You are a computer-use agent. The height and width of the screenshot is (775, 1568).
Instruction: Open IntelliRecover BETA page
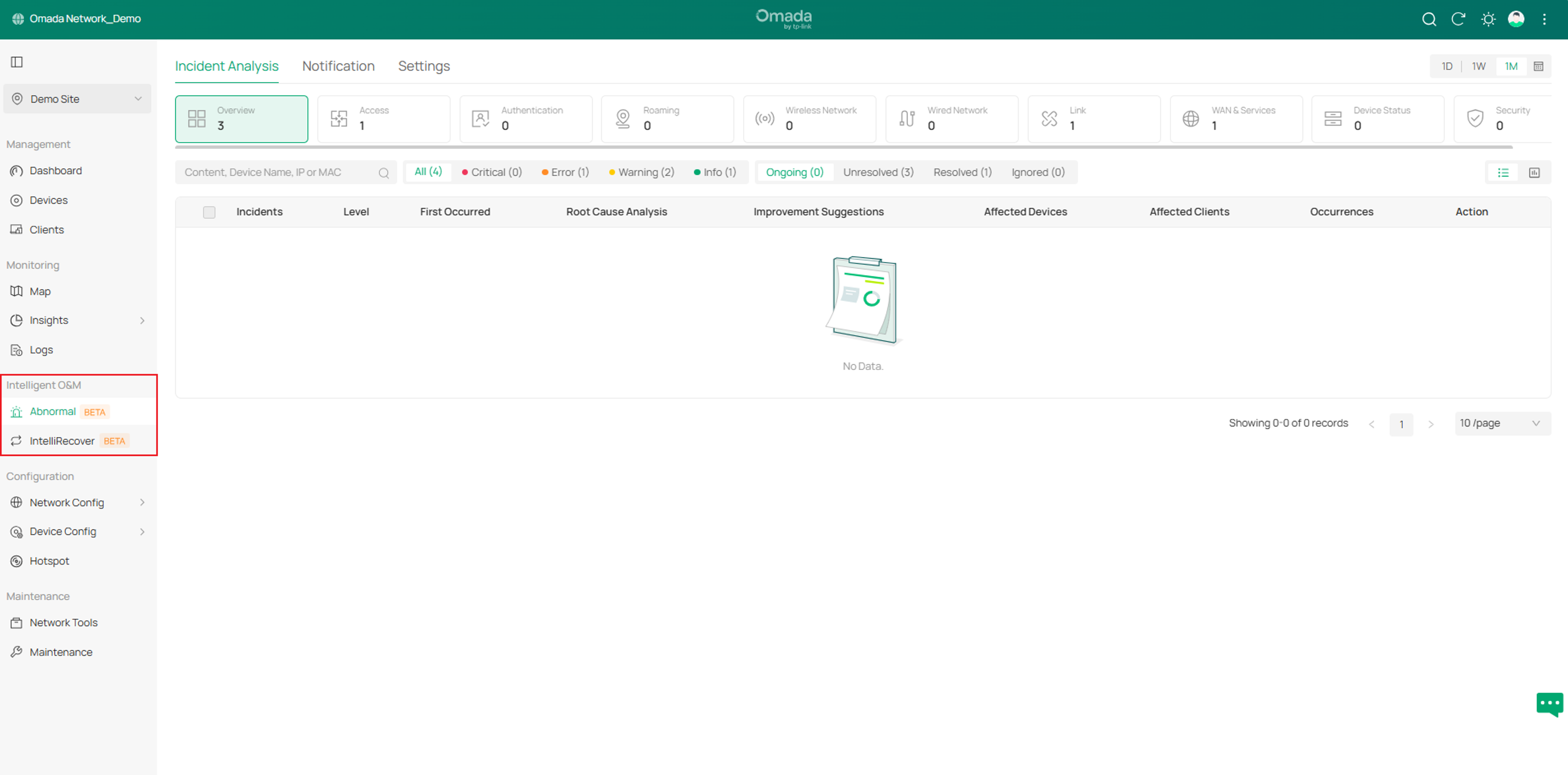[x=78, y=441]
